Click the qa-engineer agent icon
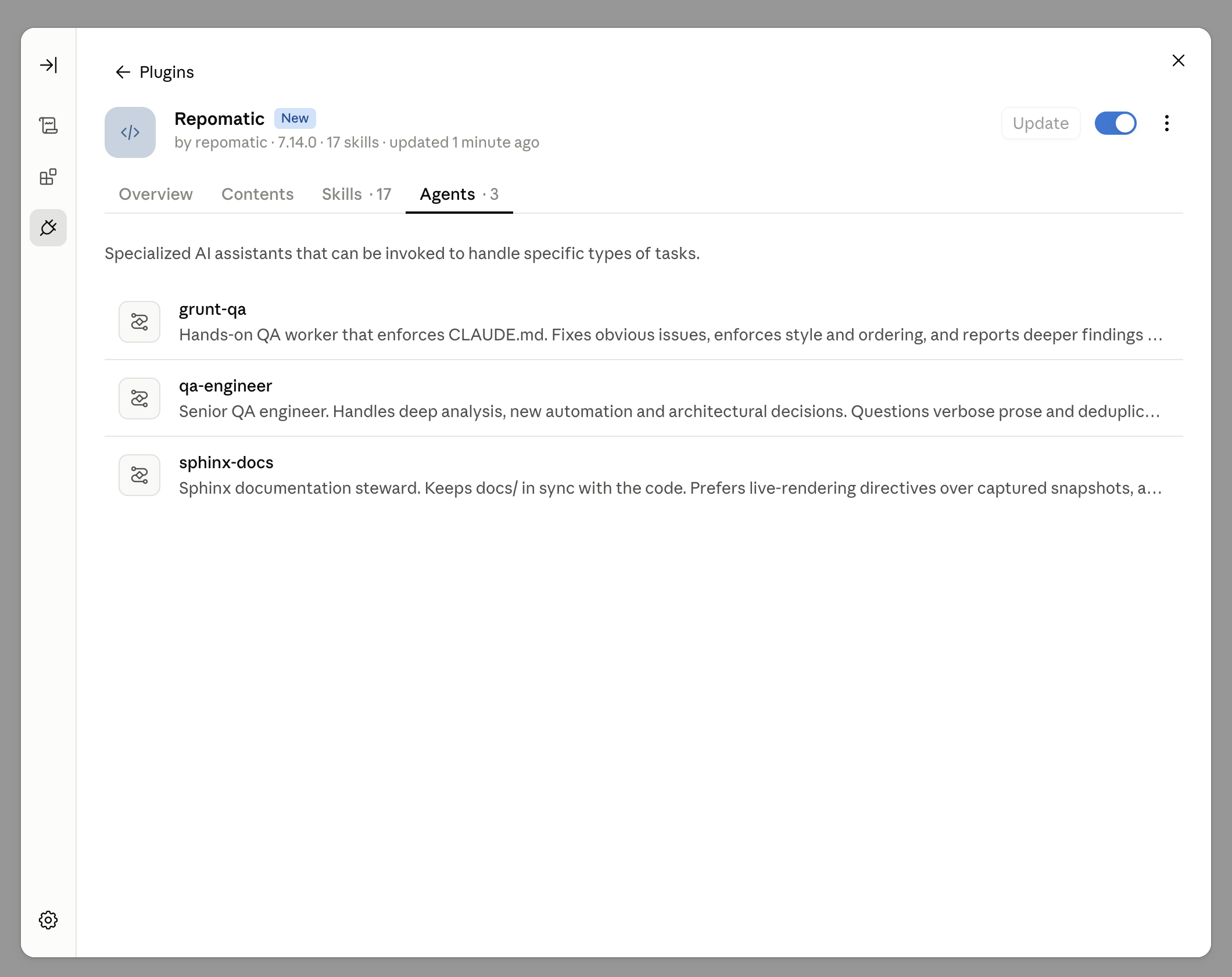The height and width of the screenshot is (977, 1232). tap(139, 398)
